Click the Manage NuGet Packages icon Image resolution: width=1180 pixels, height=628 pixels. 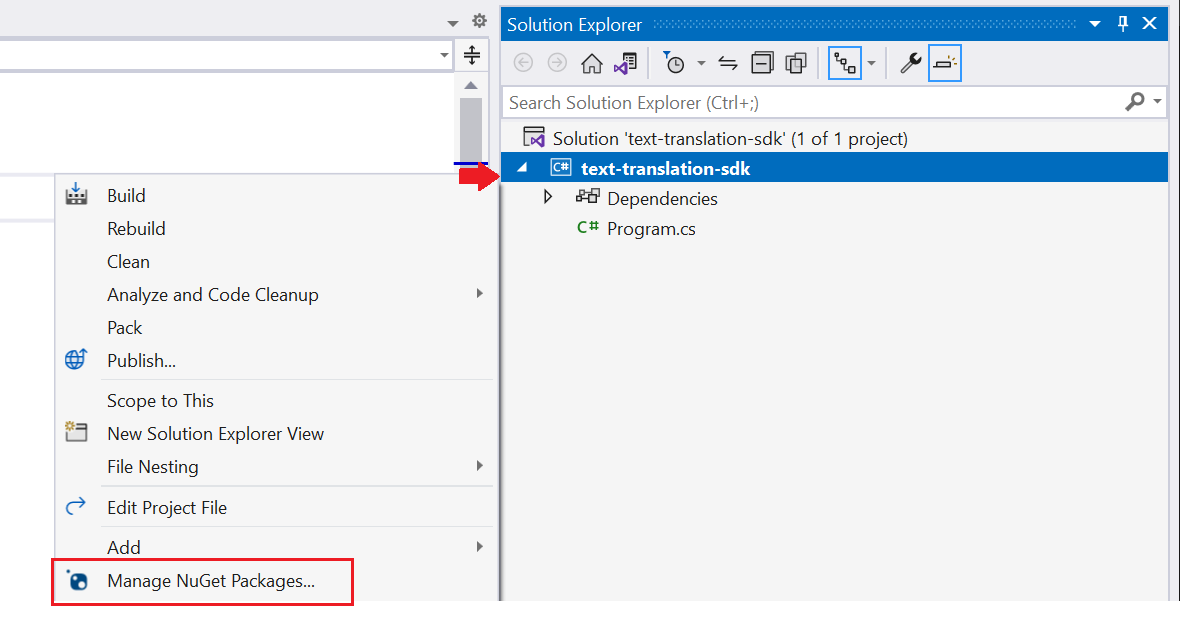tap(76, 581)
